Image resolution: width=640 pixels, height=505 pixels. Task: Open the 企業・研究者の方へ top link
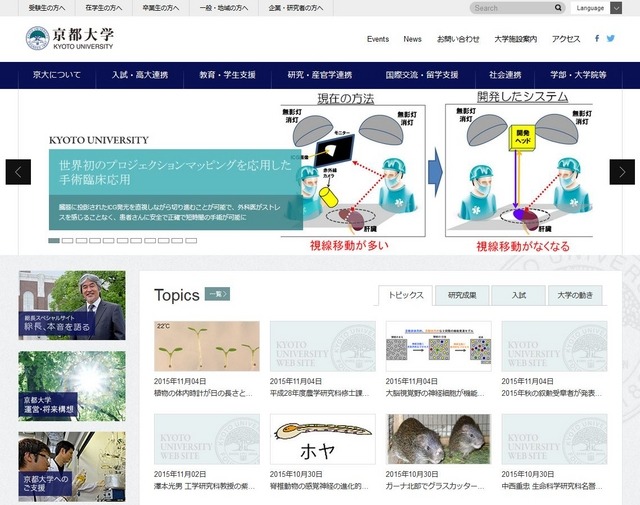tap(296, 8)
